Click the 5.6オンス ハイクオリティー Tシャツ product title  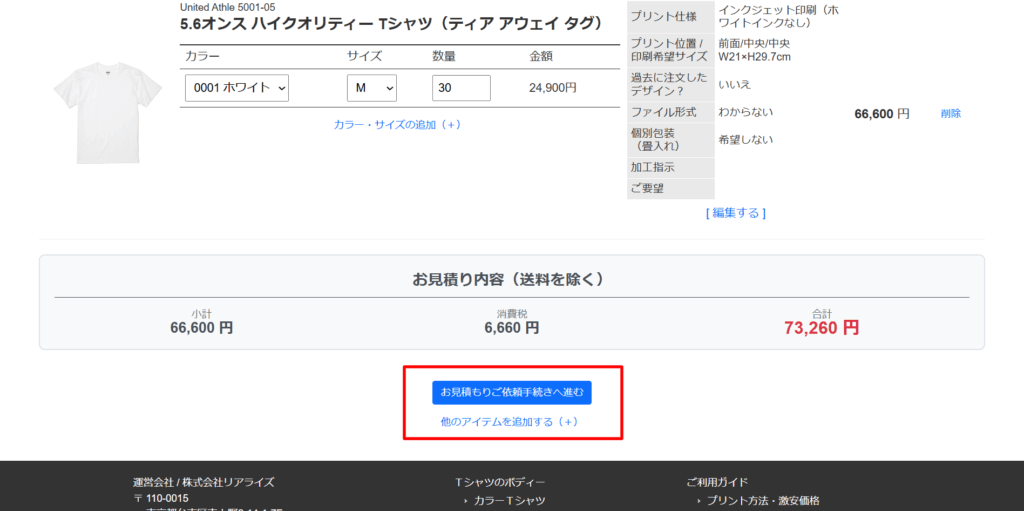(391, 24)
